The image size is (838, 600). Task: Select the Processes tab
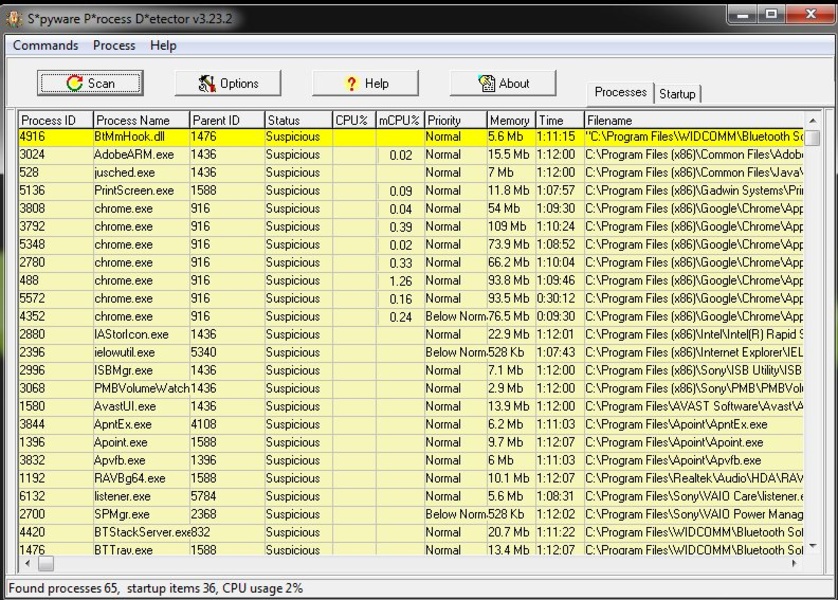point(620,92)
